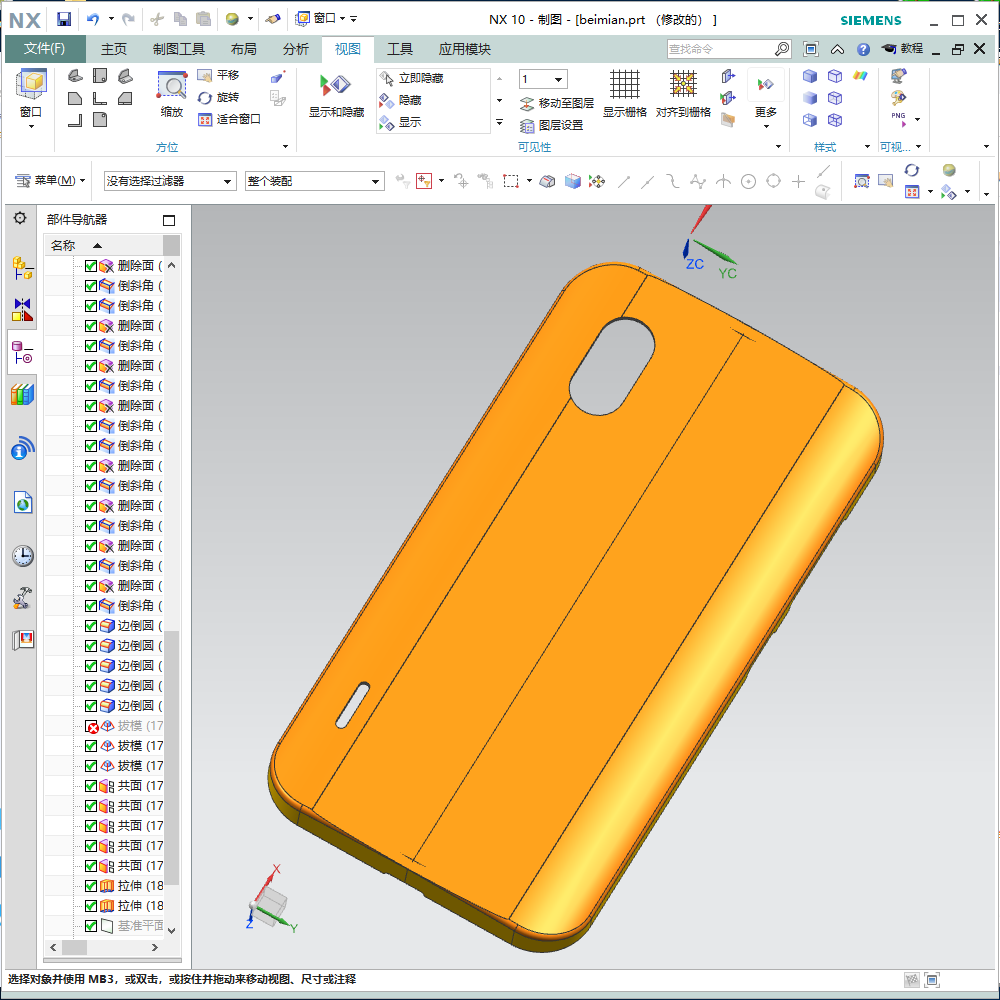Click the PNG export icon
Image resolution: width=1000 pixels, height=1000 pixels.
[899, 119]
